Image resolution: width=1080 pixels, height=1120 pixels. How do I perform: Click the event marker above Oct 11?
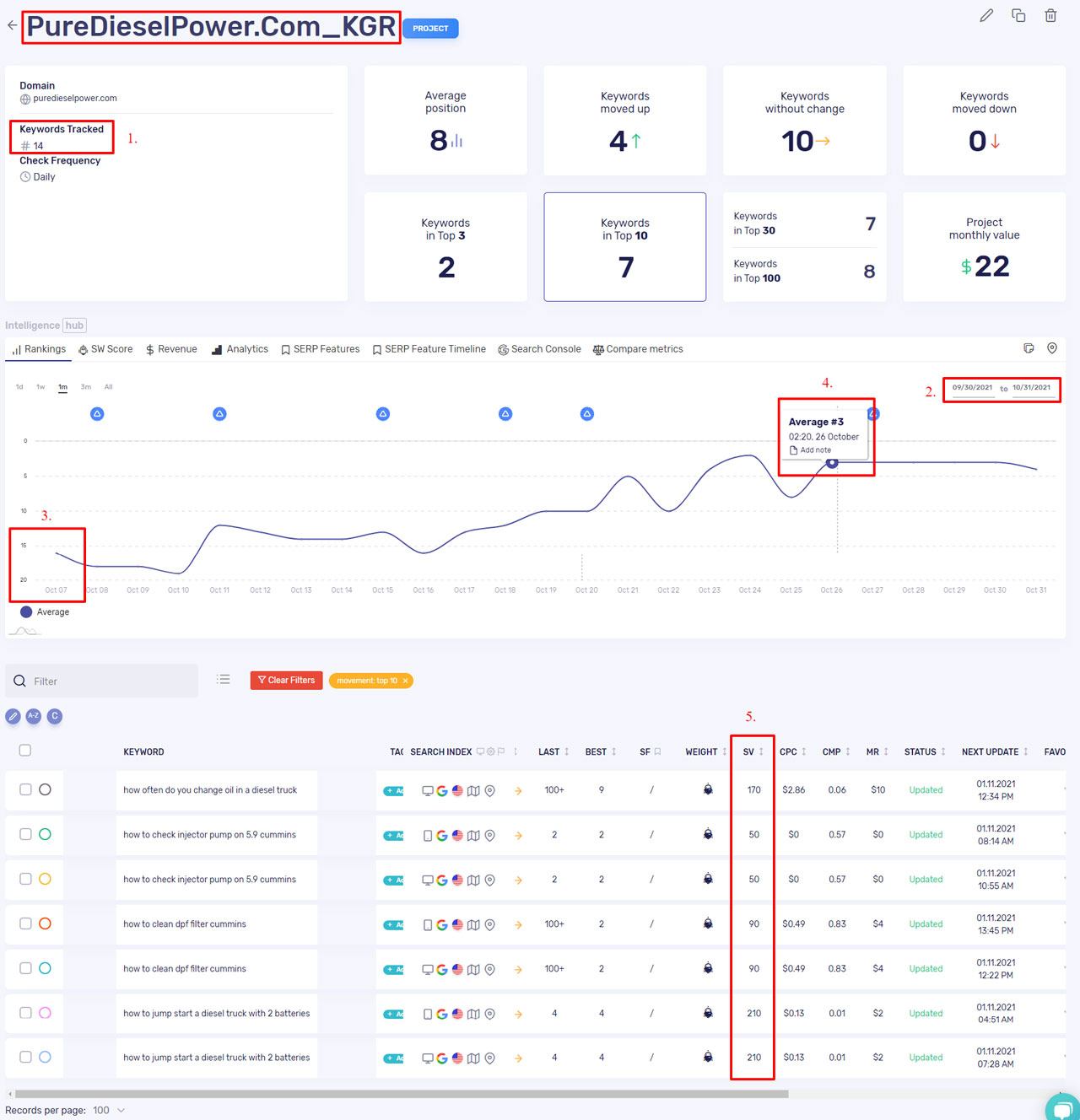point(219,413)
